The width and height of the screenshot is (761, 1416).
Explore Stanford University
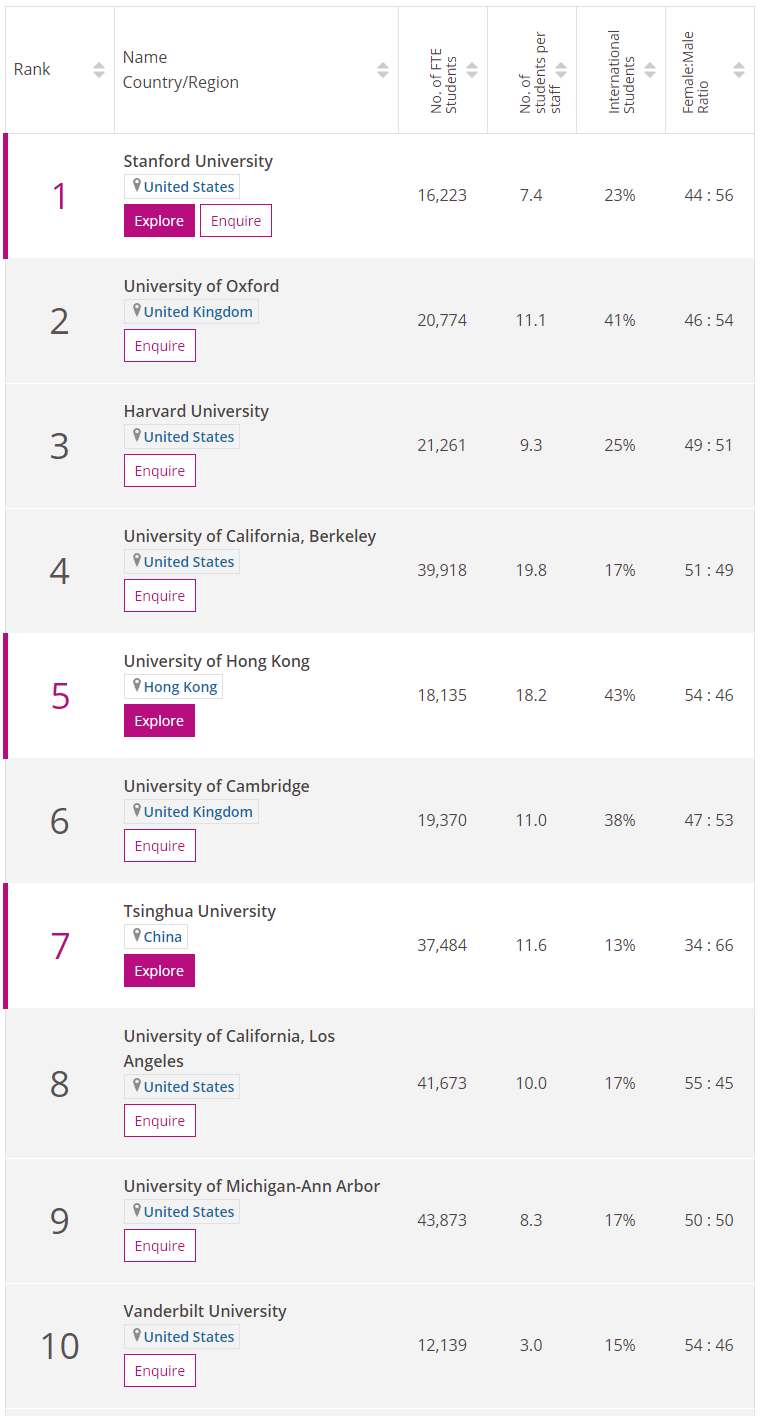click(x=159, y=221)
